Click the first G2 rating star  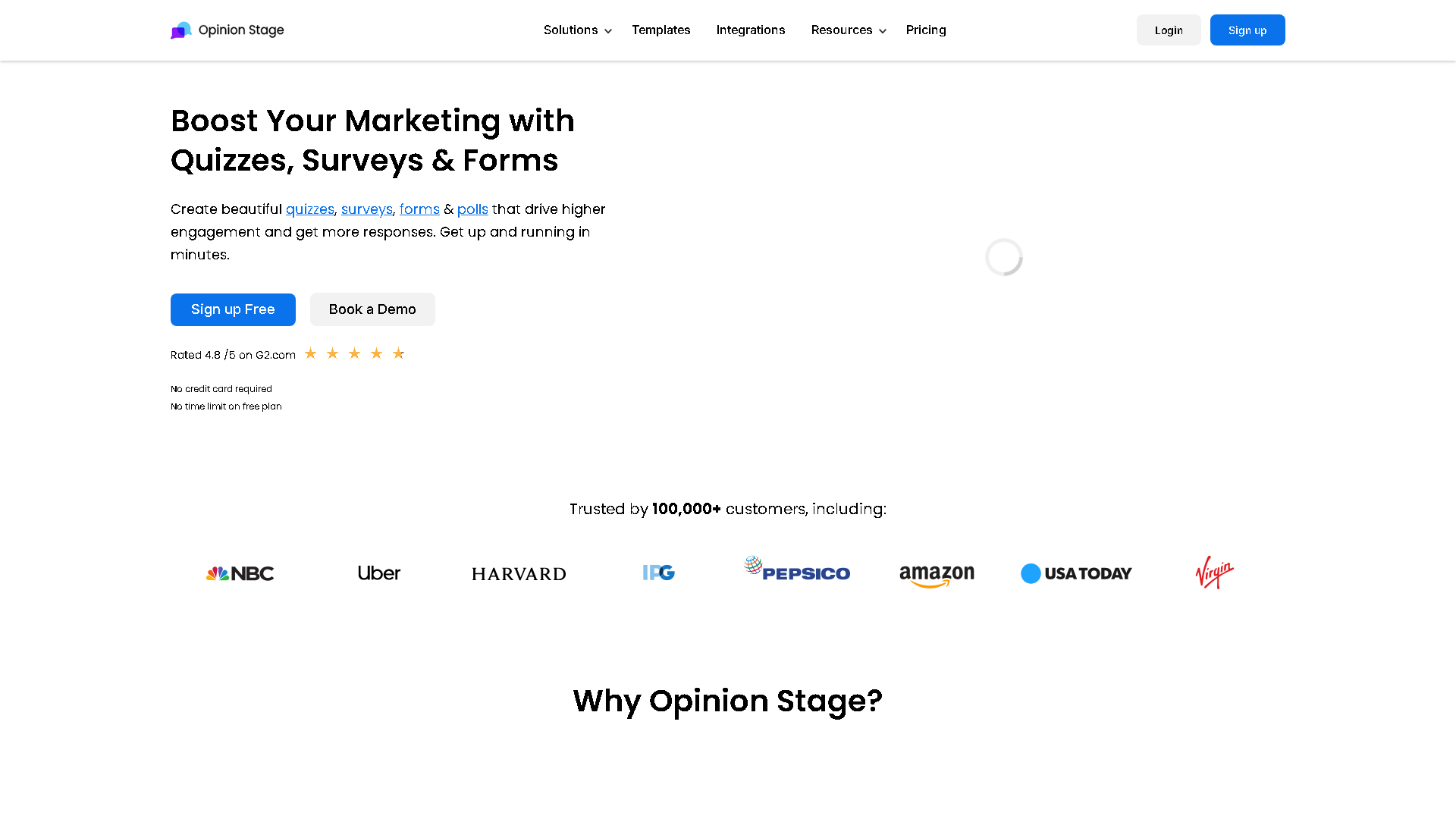310,353
